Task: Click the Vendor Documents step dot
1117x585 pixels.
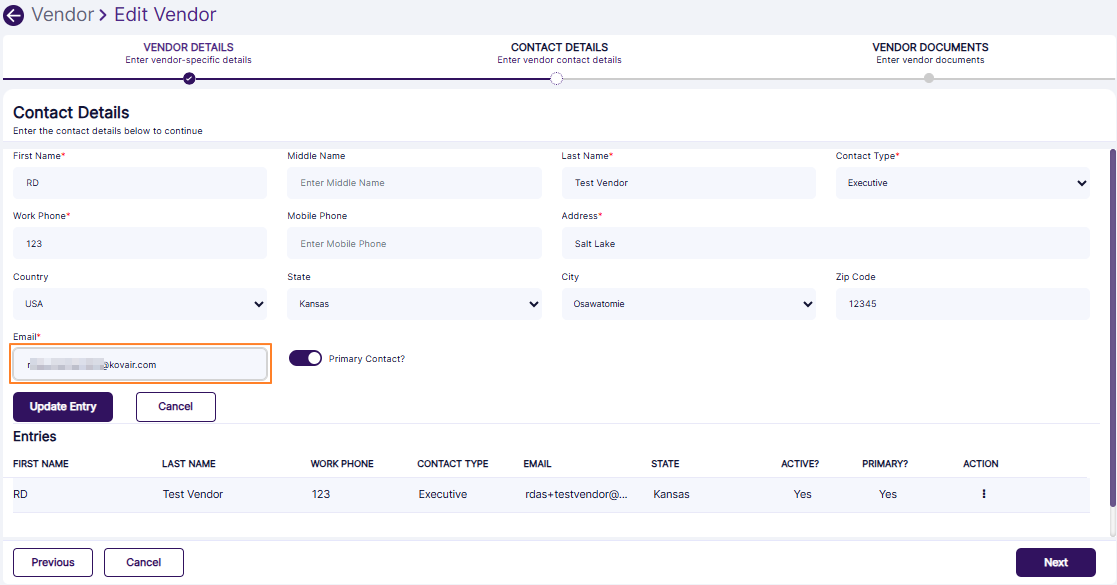Action: 929,79
